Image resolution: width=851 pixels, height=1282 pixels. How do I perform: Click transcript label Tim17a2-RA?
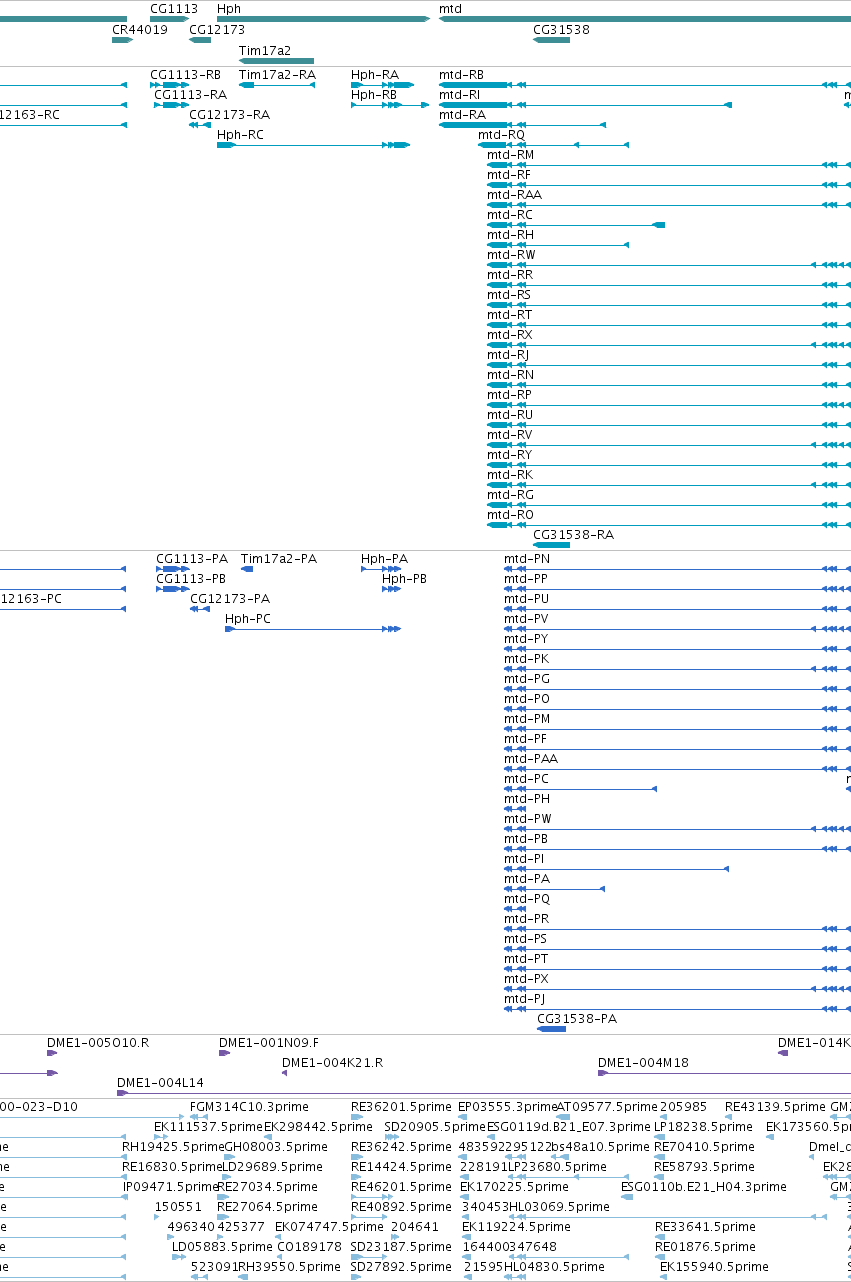[x=277, y=75]
